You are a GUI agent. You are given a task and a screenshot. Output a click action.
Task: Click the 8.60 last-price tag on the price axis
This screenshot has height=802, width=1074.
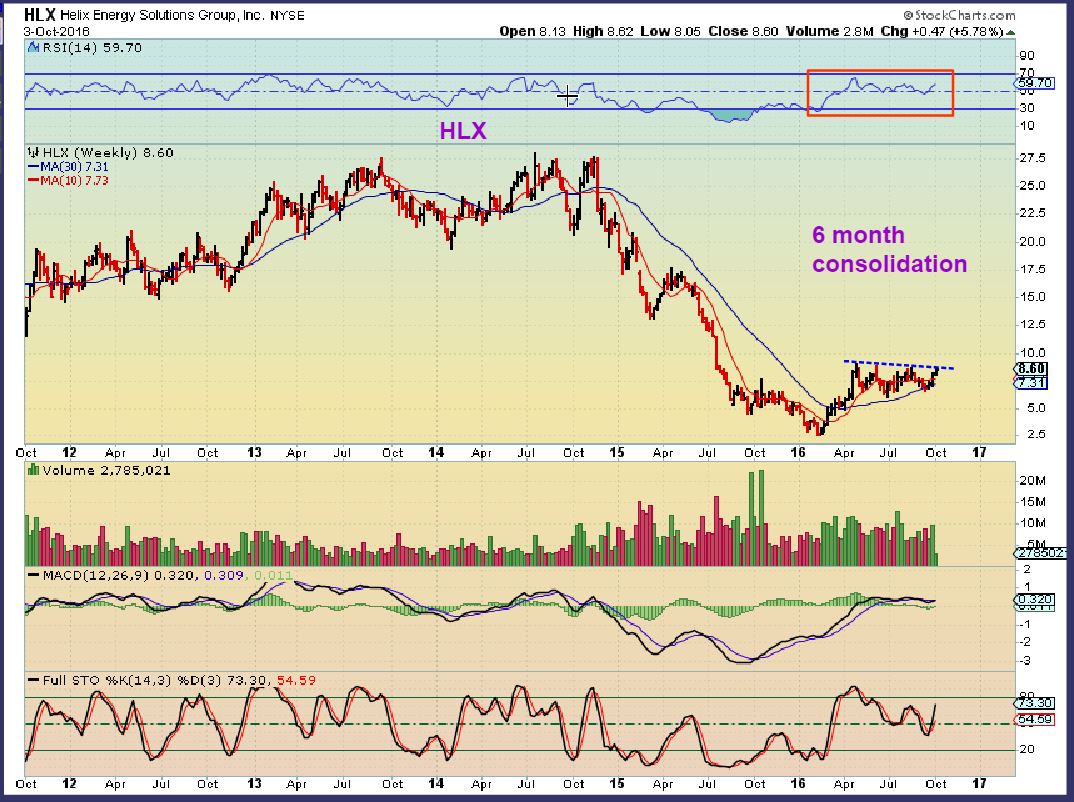(1032, 368)
